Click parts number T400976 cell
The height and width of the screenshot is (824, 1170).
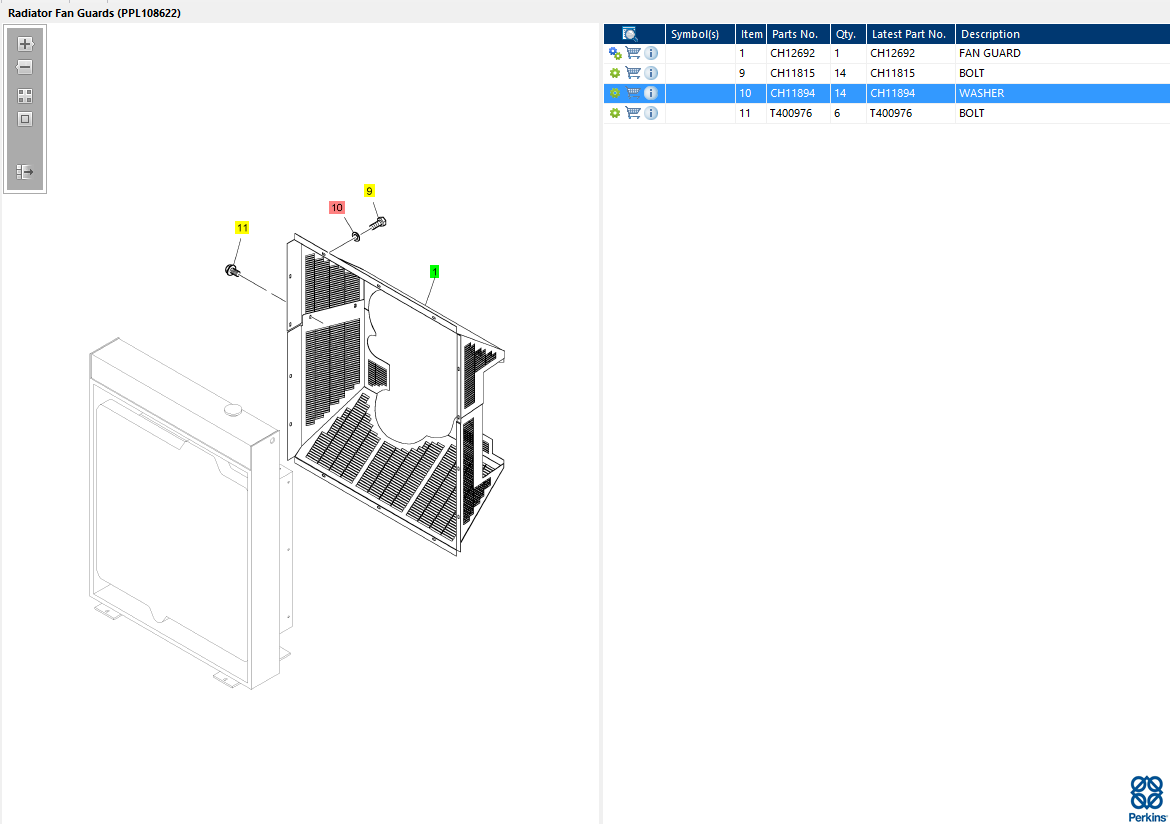(x=798, y=113)
